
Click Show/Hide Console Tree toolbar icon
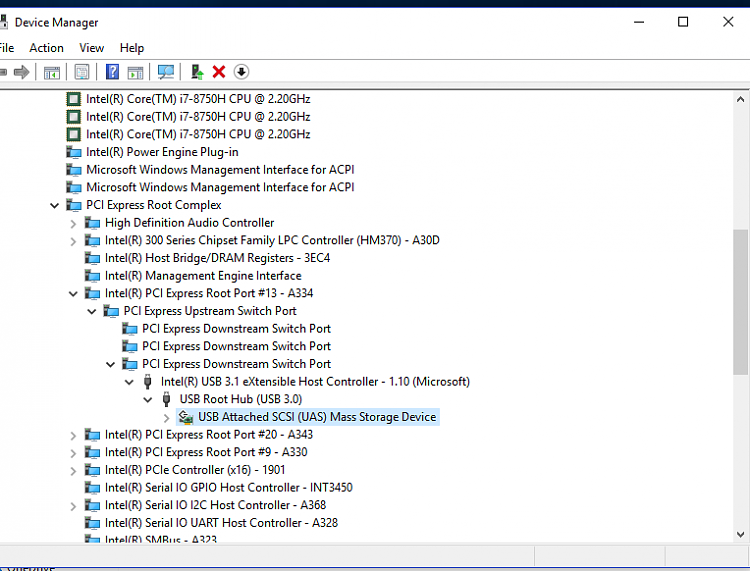[x=52, y=72]
